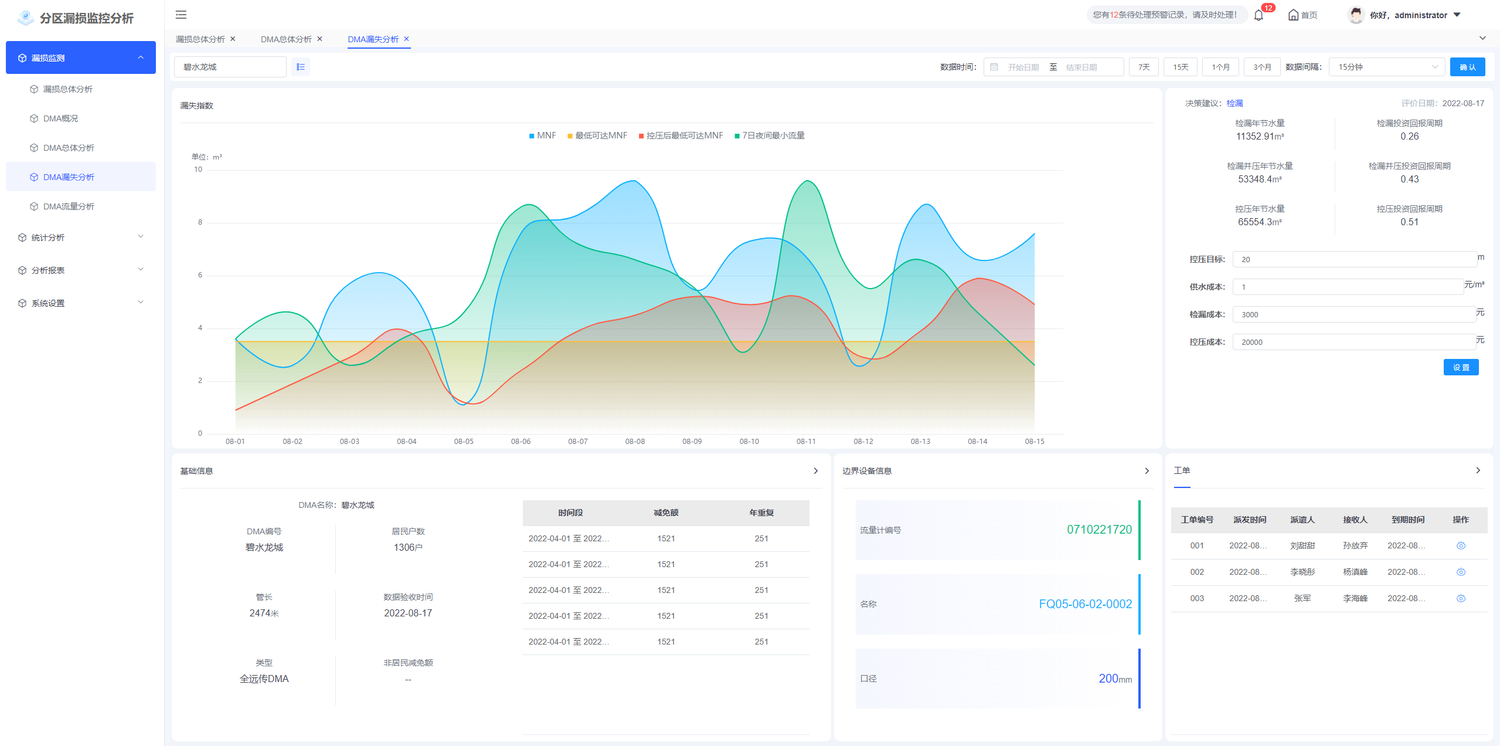Click the home icon labeled 首页
Image resolution: width=1500 pixels, height=746 pixels.
point(1302,15)
